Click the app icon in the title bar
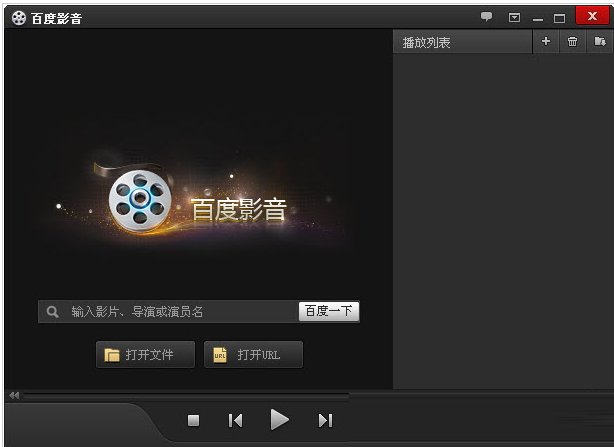Viewport: 614px width, 447px height. click(18, 17)
